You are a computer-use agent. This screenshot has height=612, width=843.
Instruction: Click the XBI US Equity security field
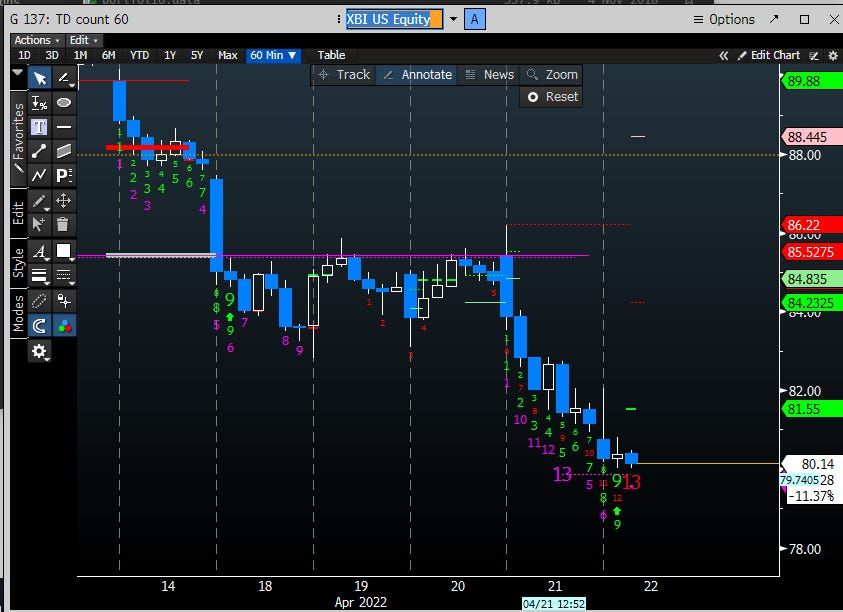(394, 19)
